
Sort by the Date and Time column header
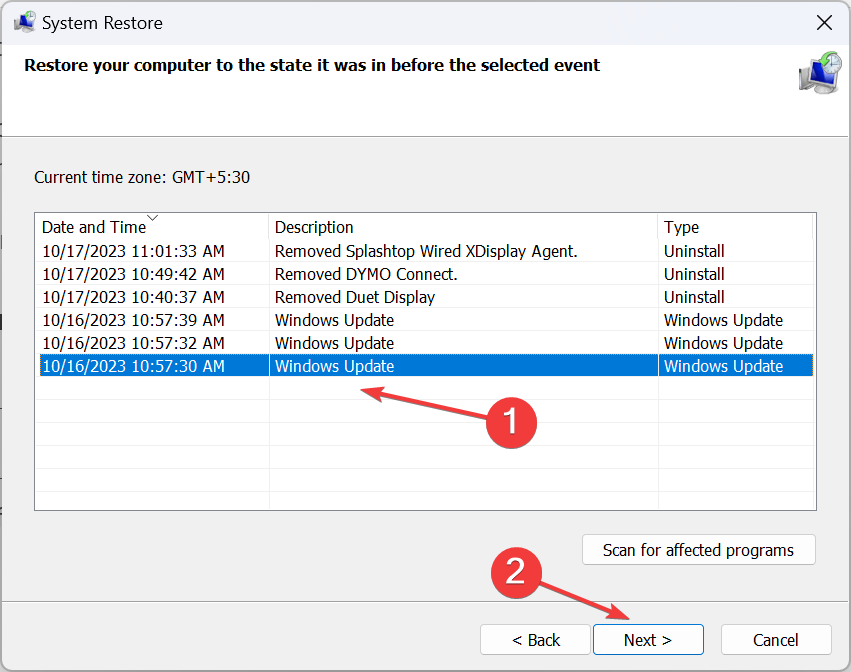[x=151, y=227]
